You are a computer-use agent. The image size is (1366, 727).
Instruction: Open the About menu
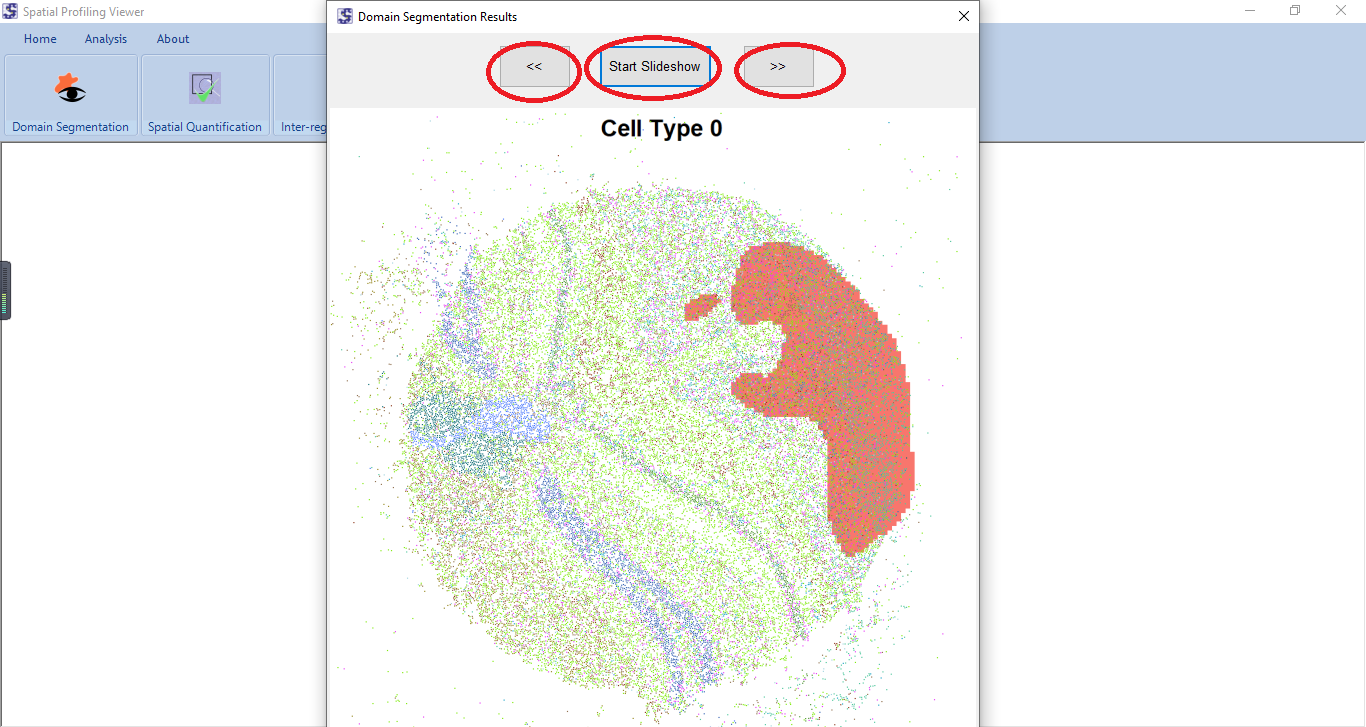click(173, 39)
